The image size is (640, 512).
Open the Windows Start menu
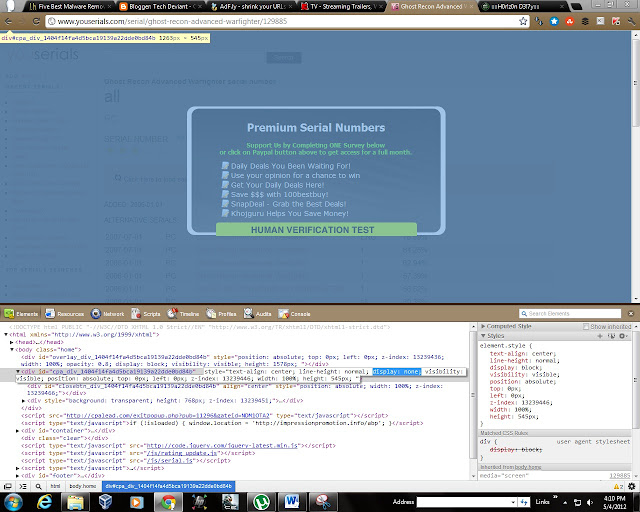[x=13, y=502]
